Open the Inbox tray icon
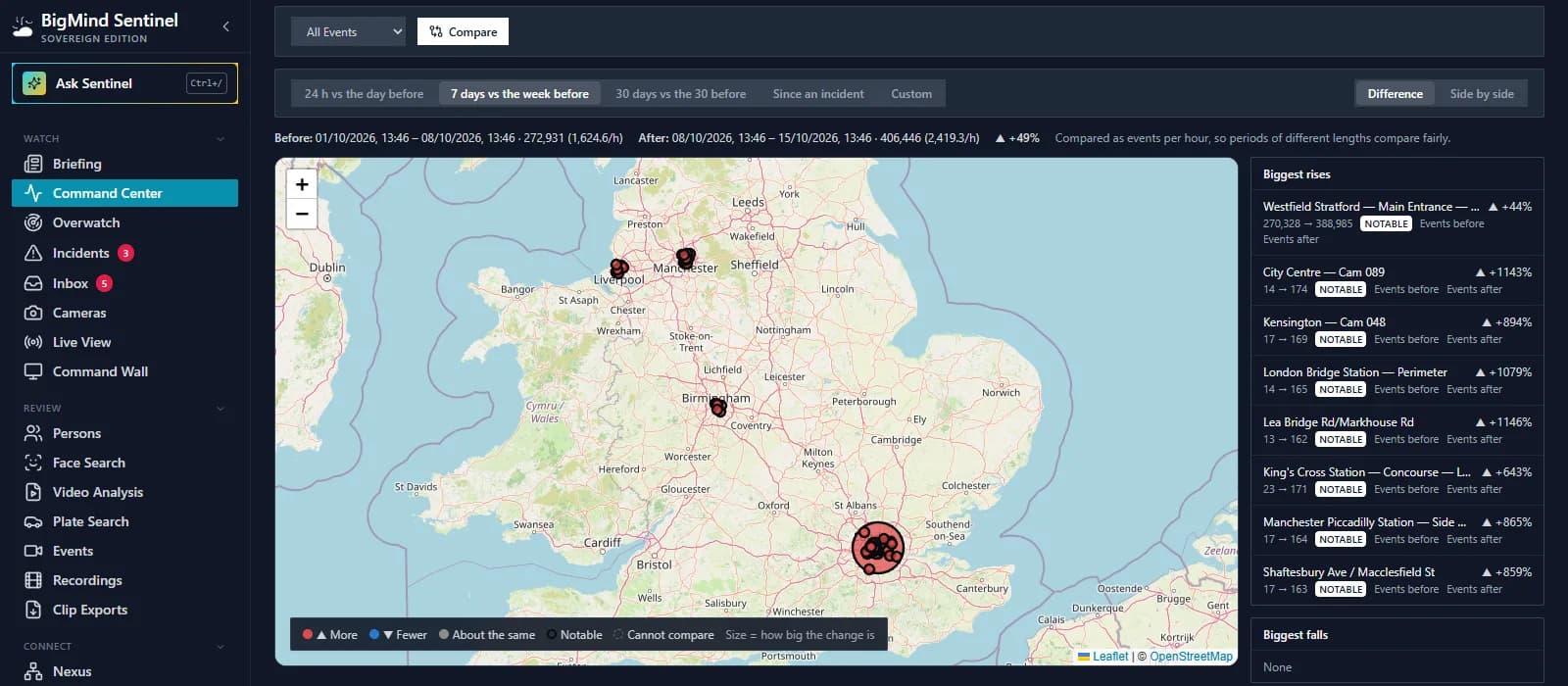 pyautogui.click(x=33, y=283)
